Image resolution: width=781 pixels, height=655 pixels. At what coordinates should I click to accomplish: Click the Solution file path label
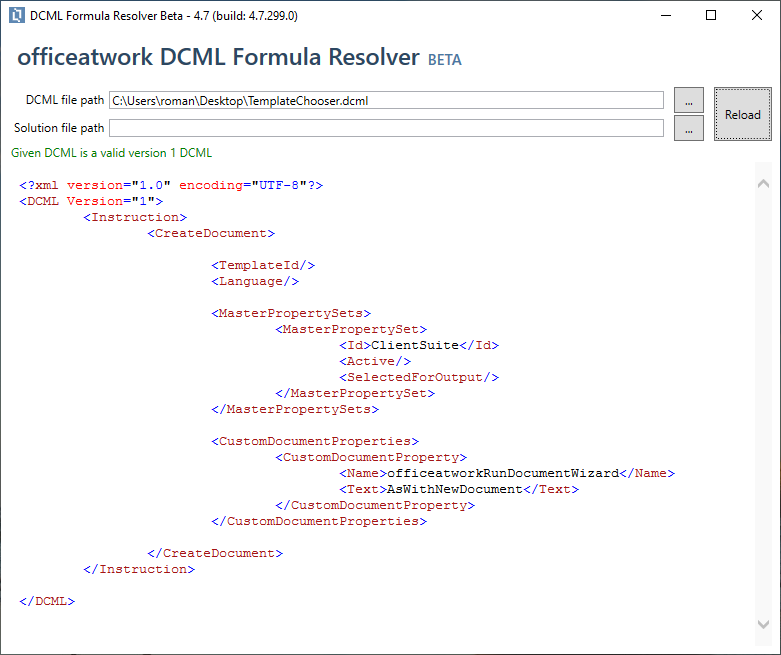pos(59,128)
